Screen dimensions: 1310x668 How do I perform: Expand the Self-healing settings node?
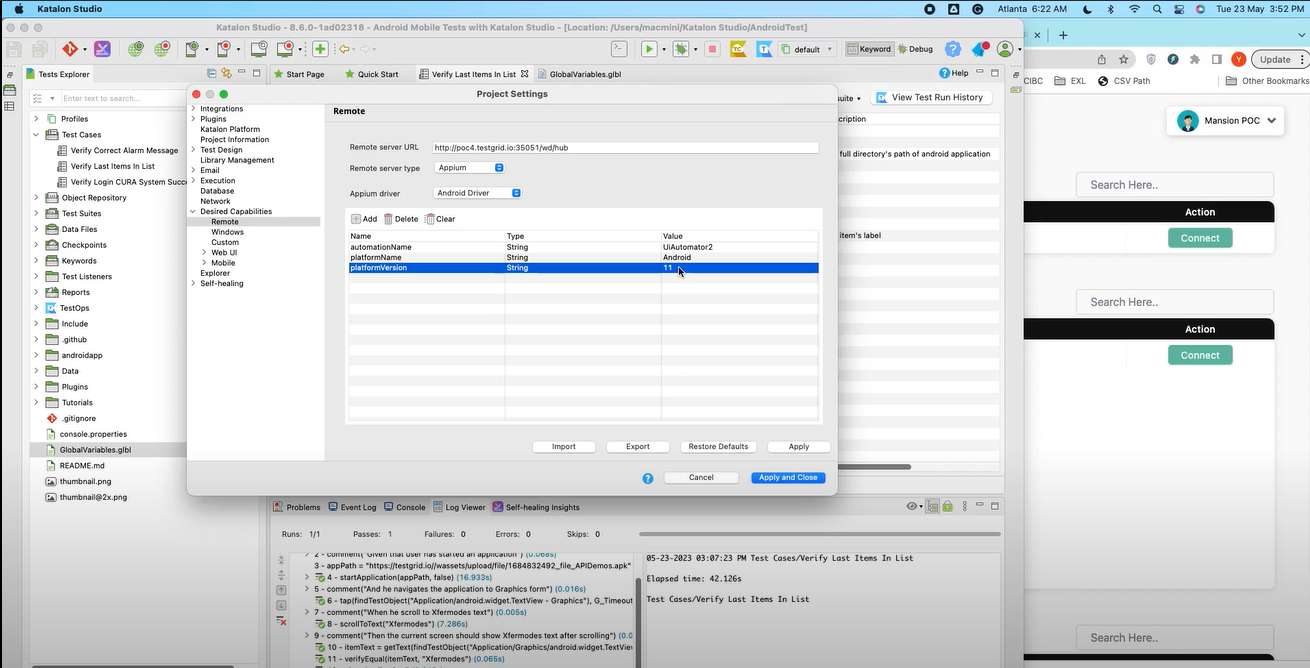tap(193, 284)
